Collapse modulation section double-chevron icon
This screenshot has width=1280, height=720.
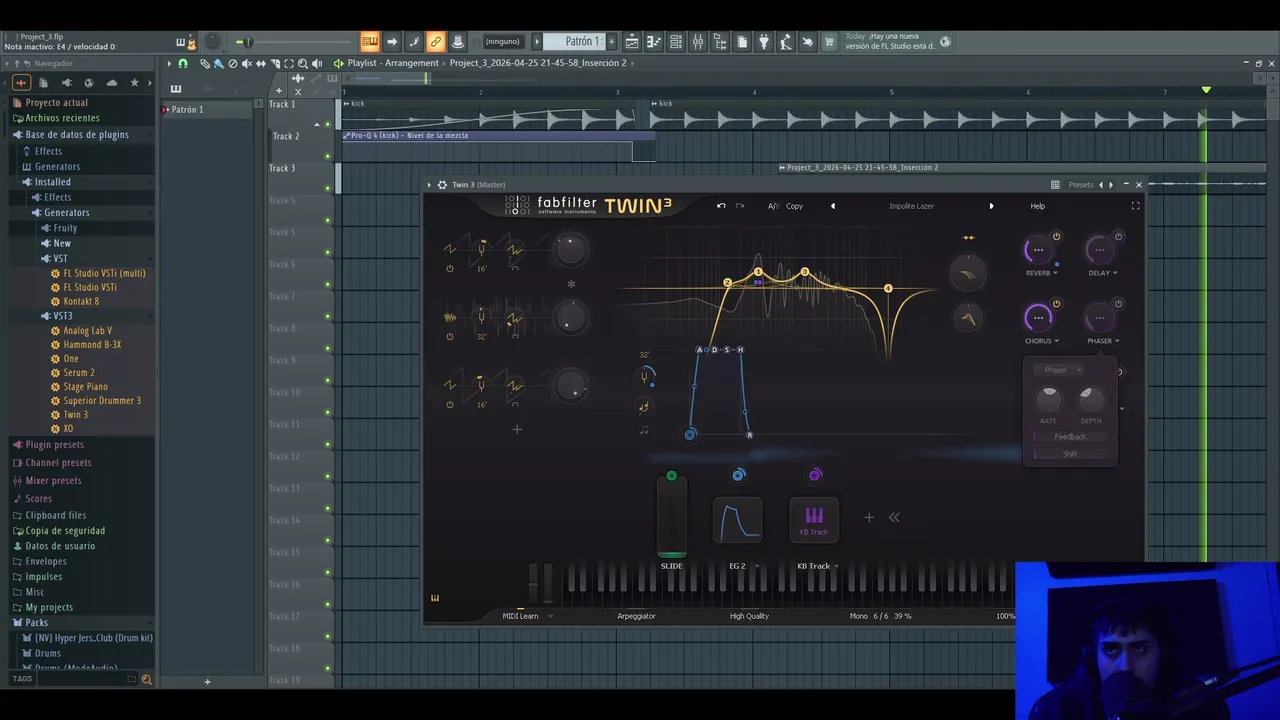894,517
